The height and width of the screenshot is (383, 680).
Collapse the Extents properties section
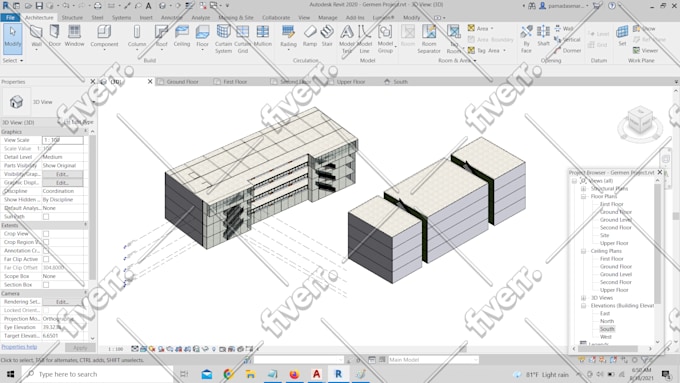pyautogui.click(x=85, y=225)
